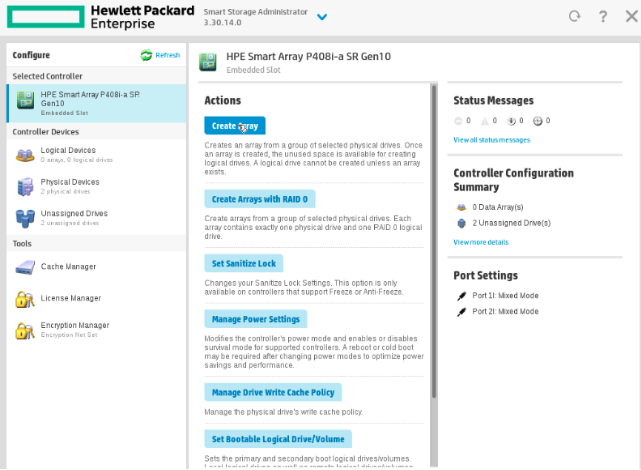The image size is (641, 470).
Task: Open View more details link
Action: click(x=481, y=242)
